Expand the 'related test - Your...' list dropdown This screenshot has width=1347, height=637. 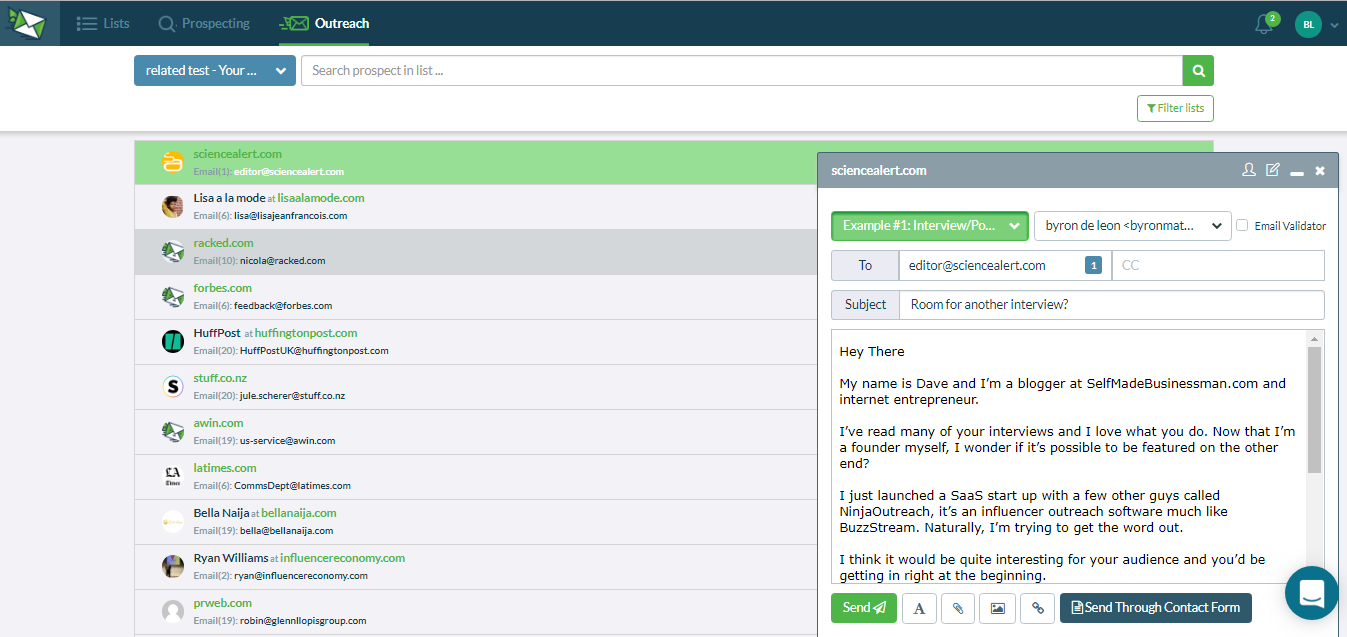click(215, 70)
